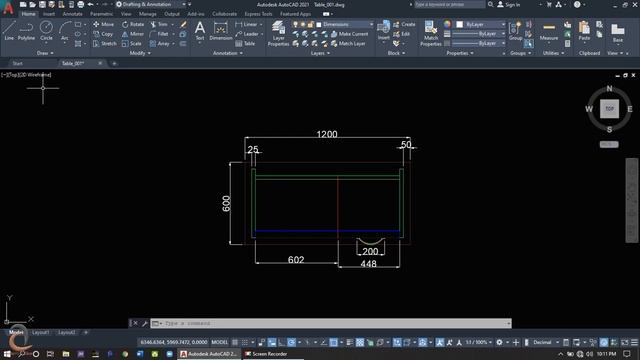Switch to the Layout1 tab

[40, 333]
